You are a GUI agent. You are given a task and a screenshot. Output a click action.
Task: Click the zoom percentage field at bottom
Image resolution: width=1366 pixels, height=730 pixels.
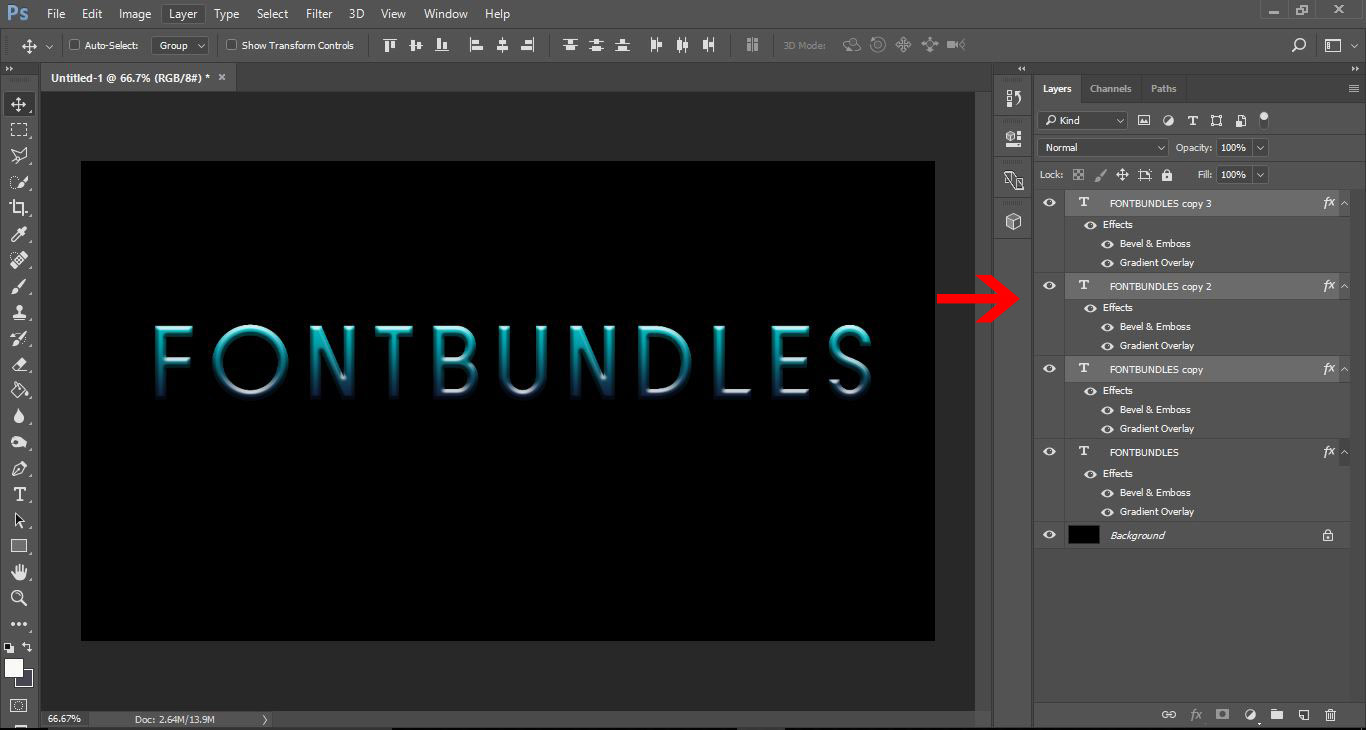click(65, 719)
